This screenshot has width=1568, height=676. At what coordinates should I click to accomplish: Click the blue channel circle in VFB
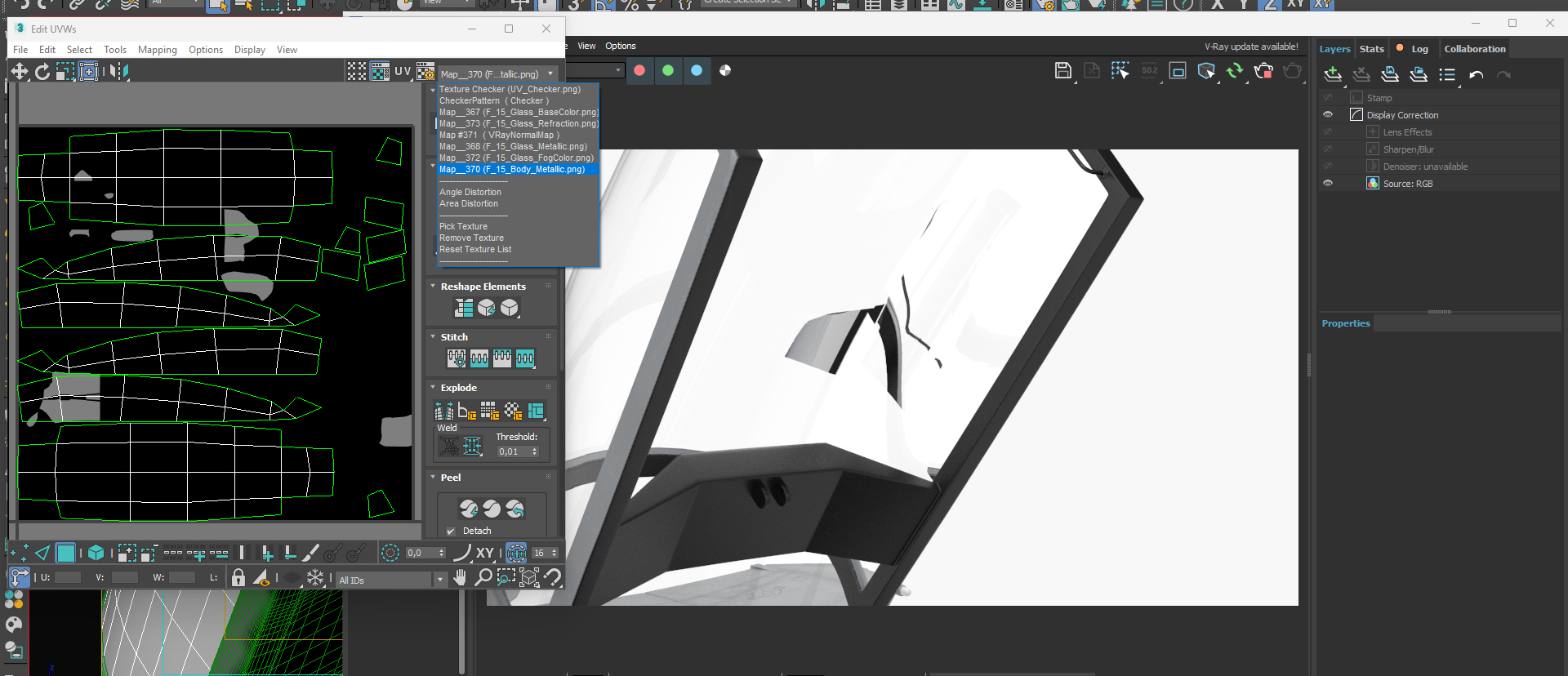click(x=697, y=70)
